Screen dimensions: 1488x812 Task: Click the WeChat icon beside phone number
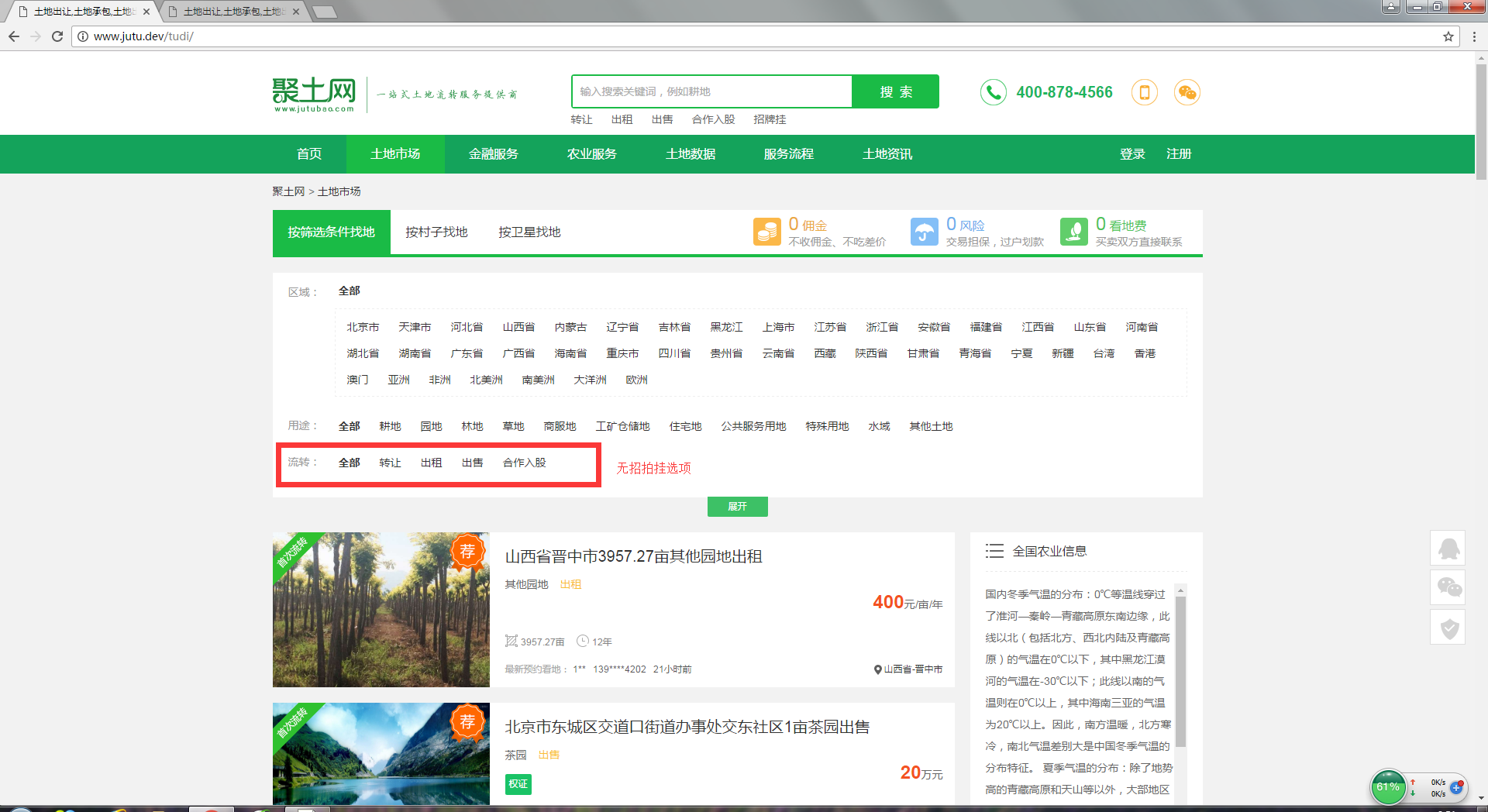coord(1187,92)
